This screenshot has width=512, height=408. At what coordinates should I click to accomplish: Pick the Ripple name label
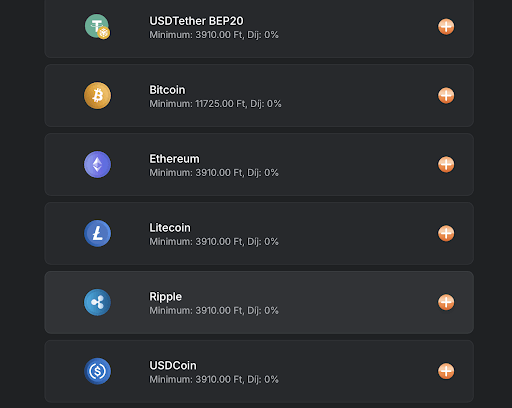point(165,297)
